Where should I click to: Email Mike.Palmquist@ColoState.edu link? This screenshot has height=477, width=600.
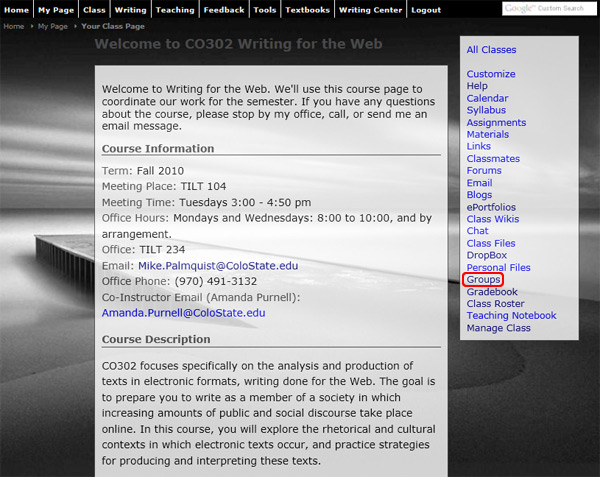218,265
